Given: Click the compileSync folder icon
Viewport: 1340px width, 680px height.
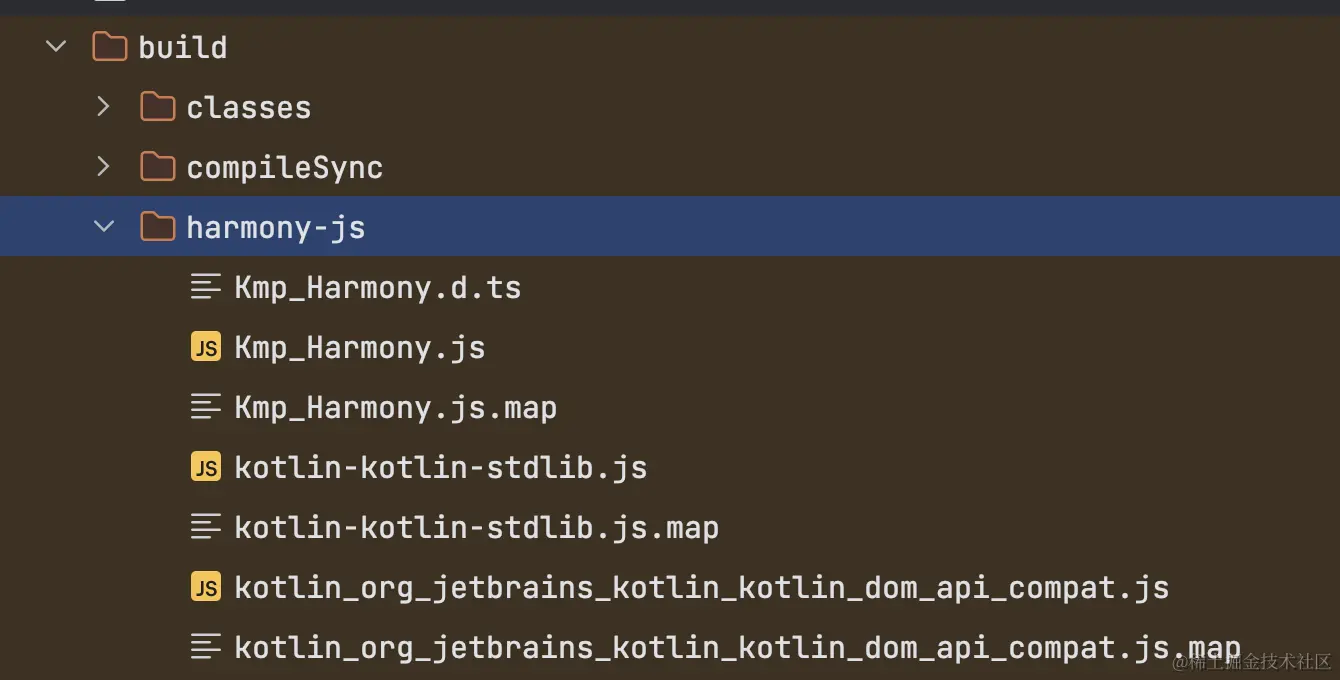Looking at the screenshot, I should coord(157,166).
